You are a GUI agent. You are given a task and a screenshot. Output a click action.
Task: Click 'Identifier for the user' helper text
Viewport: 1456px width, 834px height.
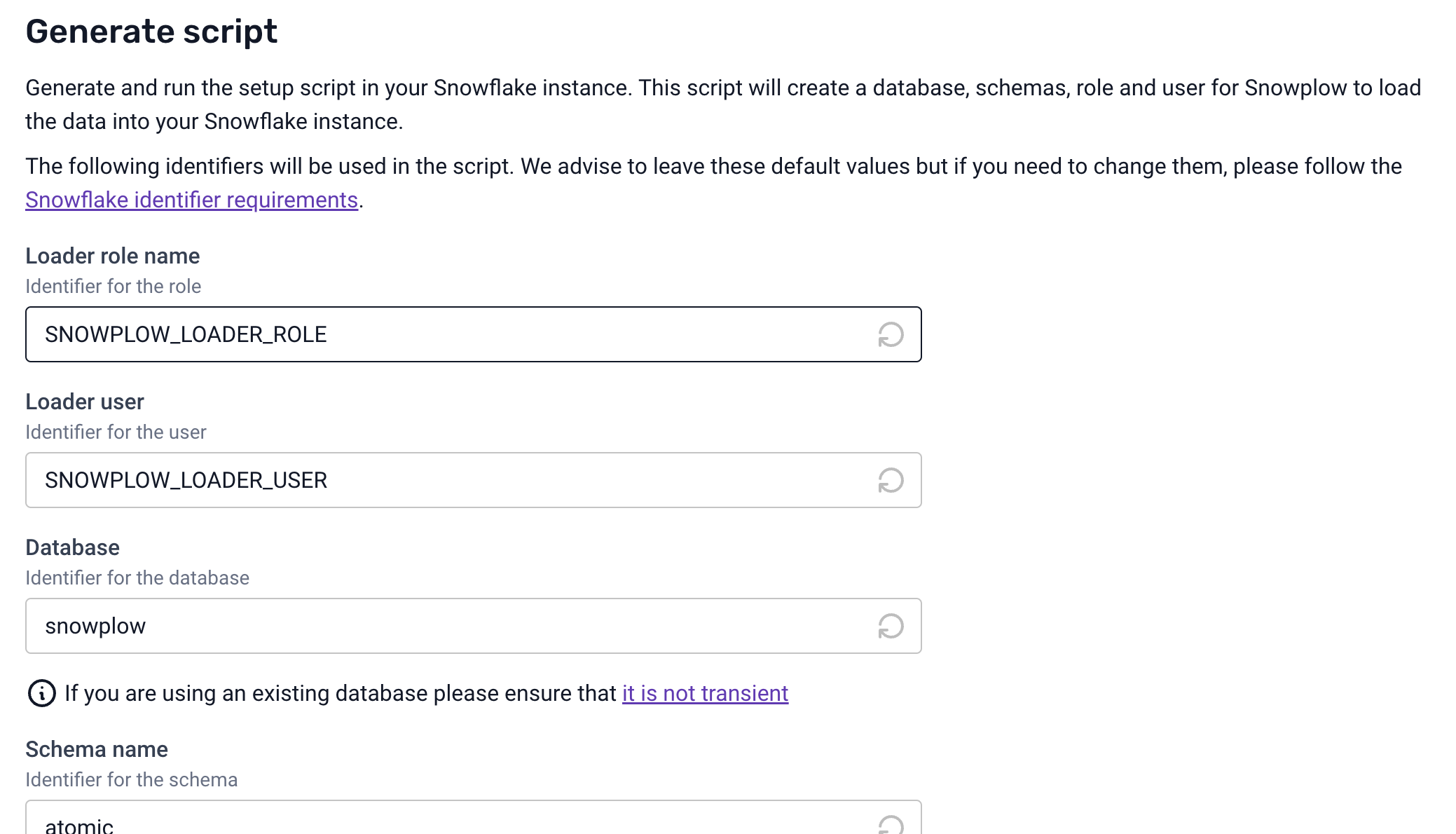tap(116, 432)
